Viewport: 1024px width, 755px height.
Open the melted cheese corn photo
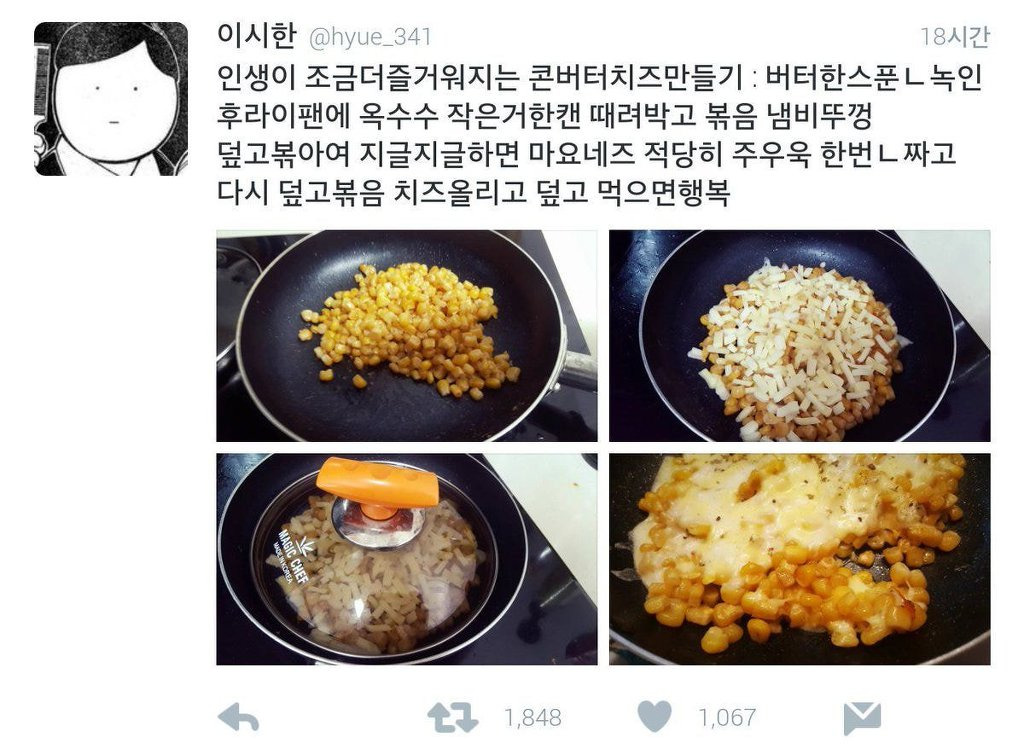(799, 559)
